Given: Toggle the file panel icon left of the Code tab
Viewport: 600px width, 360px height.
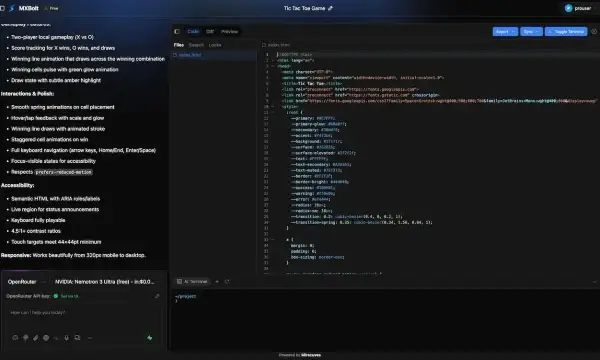Looking at the screenshot, I should click(x=177, y=31).
